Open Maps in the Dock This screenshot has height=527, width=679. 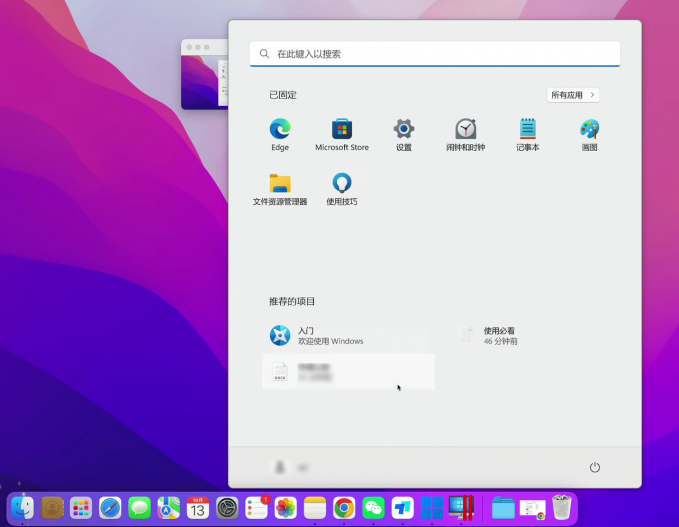168,508
